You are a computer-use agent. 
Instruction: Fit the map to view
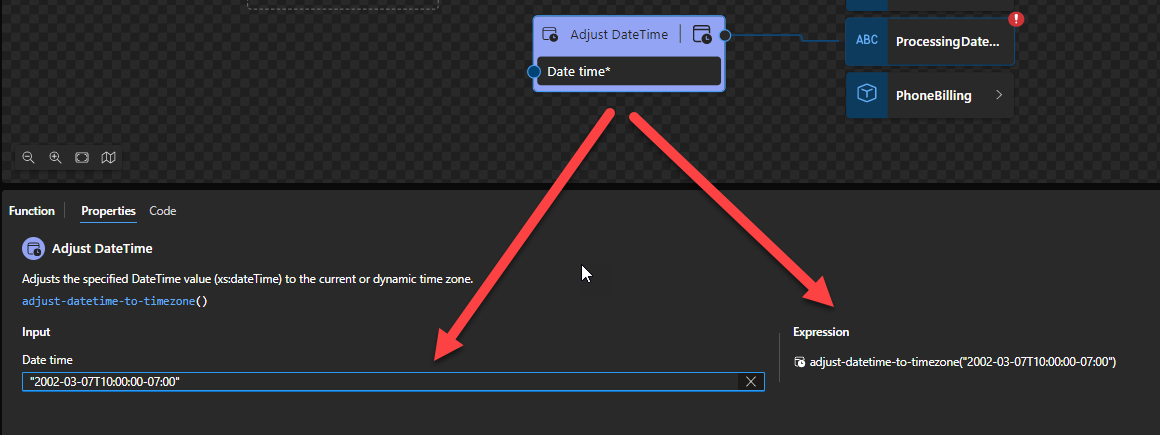[82, 158]
